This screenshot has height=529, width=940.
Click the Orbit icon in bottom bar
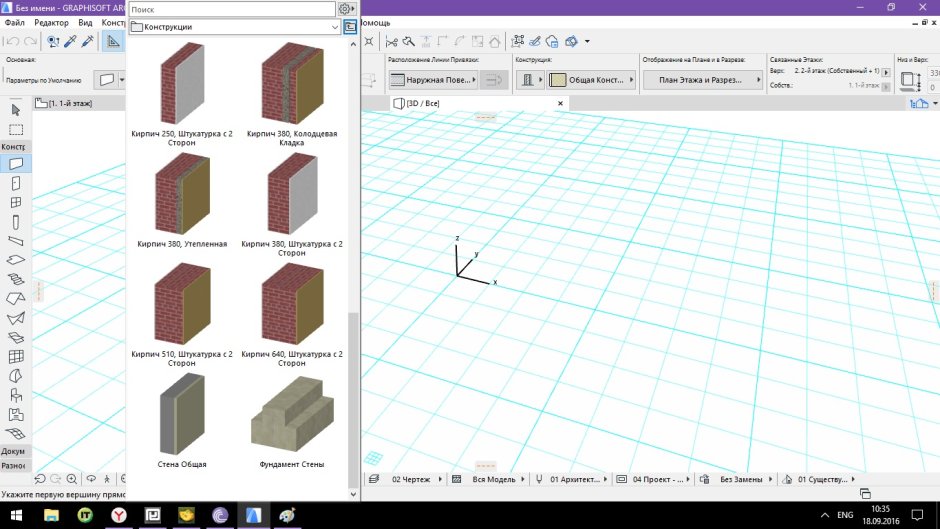91,479
